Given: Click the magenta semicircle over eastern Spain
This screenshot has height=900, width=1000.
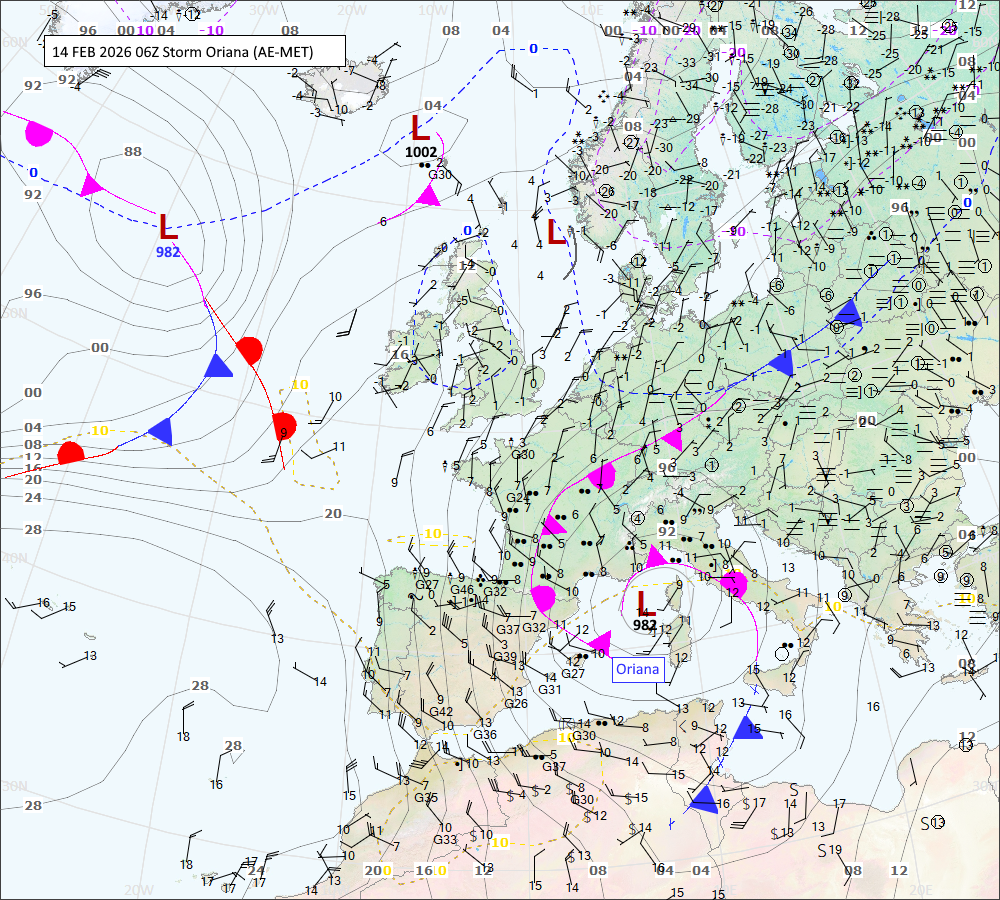Looking at the screenshot, I should (544, 599).
